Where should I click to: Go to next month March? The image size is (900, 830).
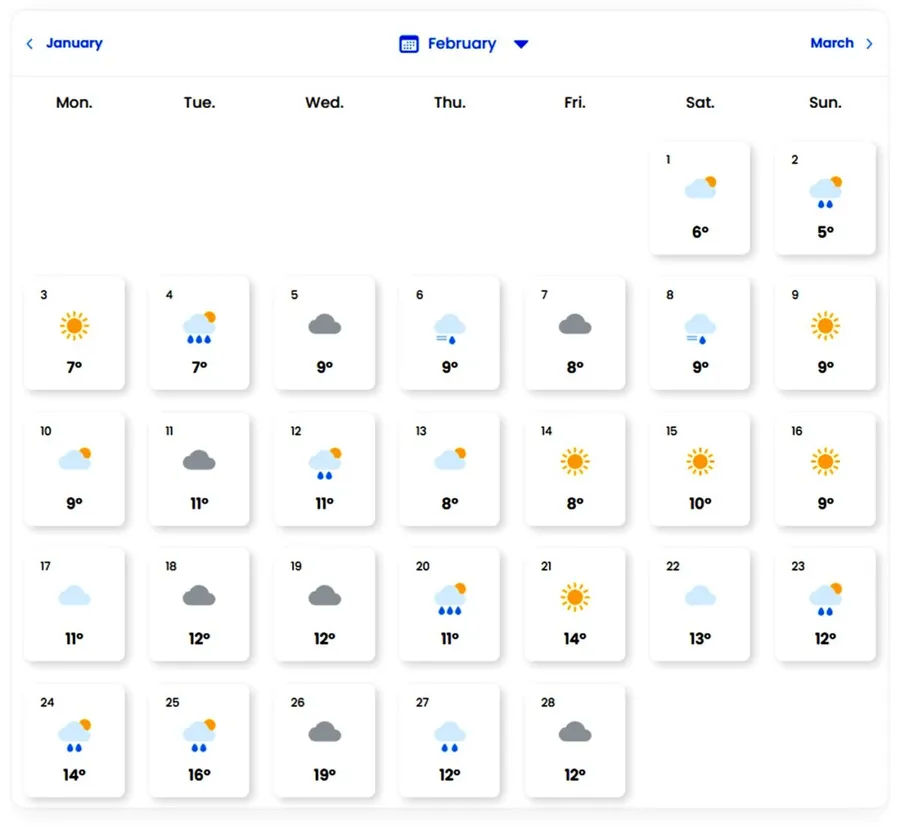[x=831, y=43]
